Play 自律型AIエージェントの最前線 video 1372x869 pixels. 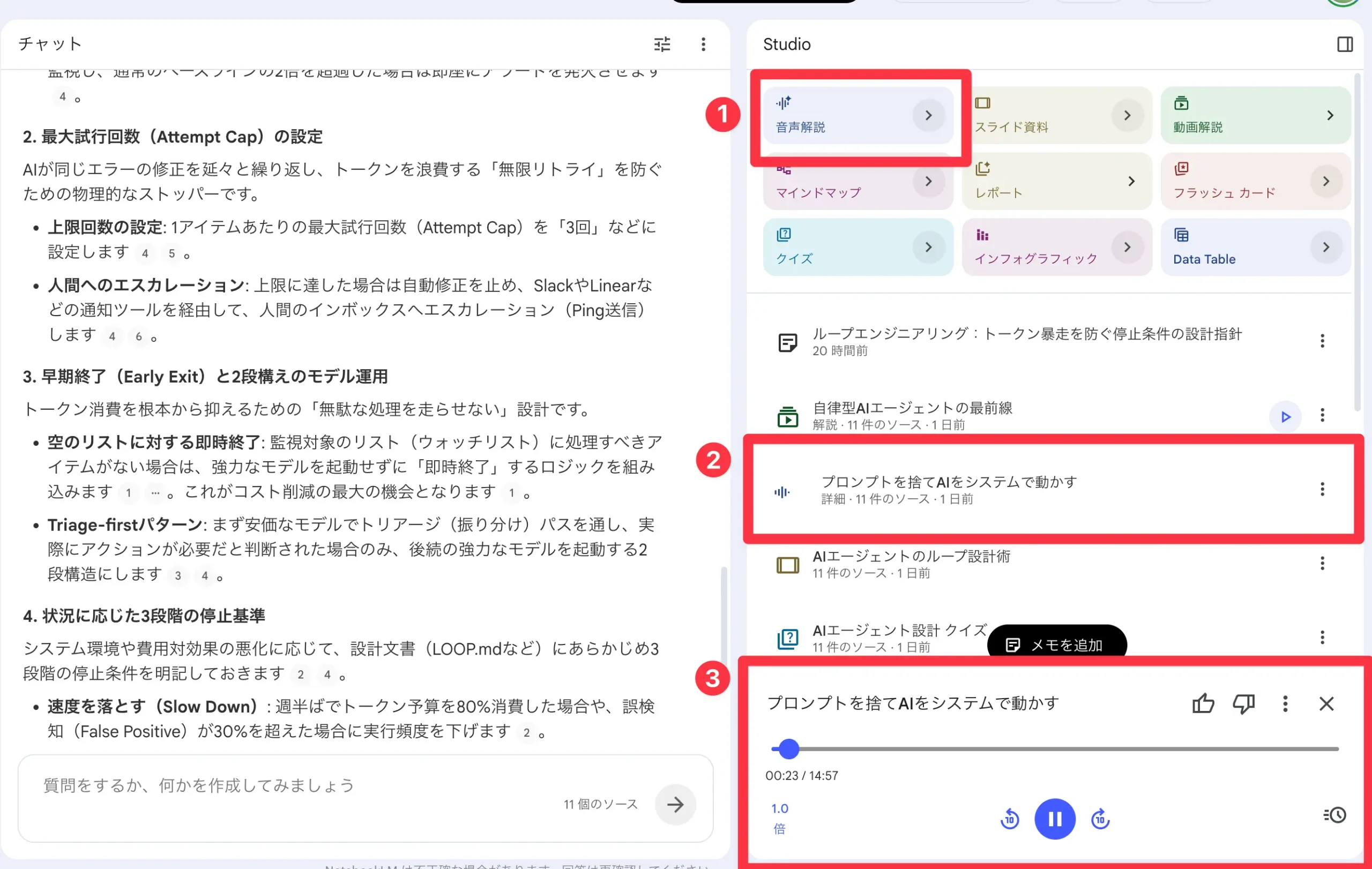pos(1285,417)
